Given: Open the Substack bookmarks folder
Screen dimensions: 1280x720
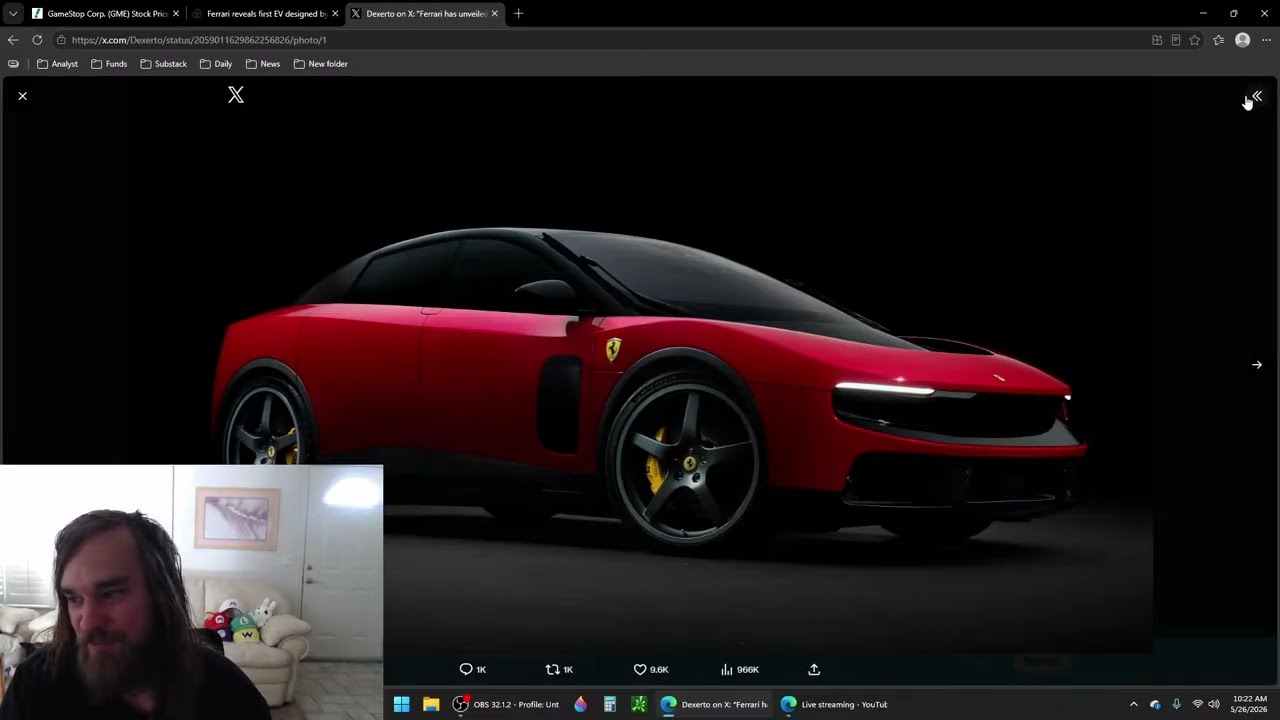Looking at the screenshot, I should click(x=164, y=64).
